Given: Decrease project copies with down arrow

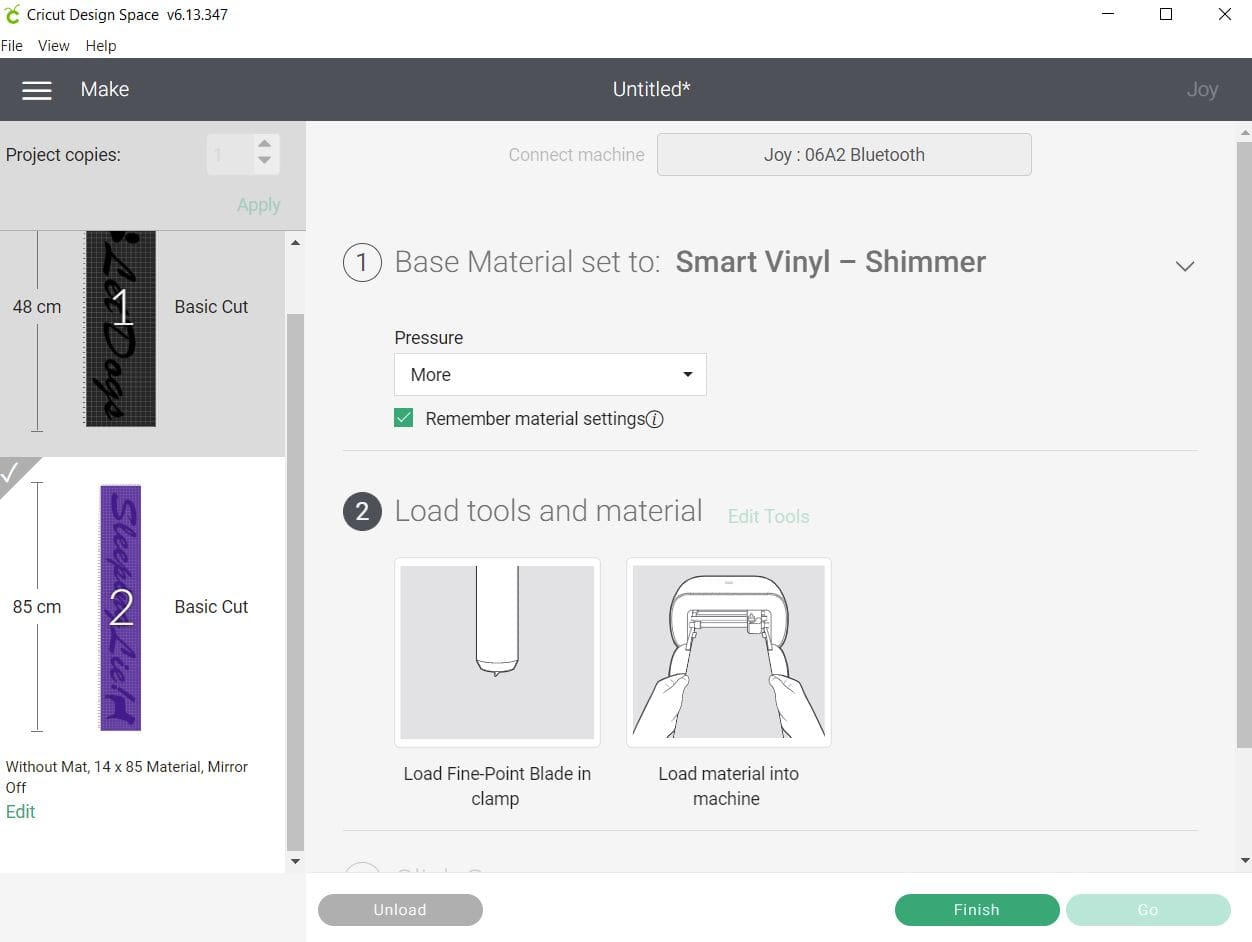Looking at the screenshot, I should (264, 161).
